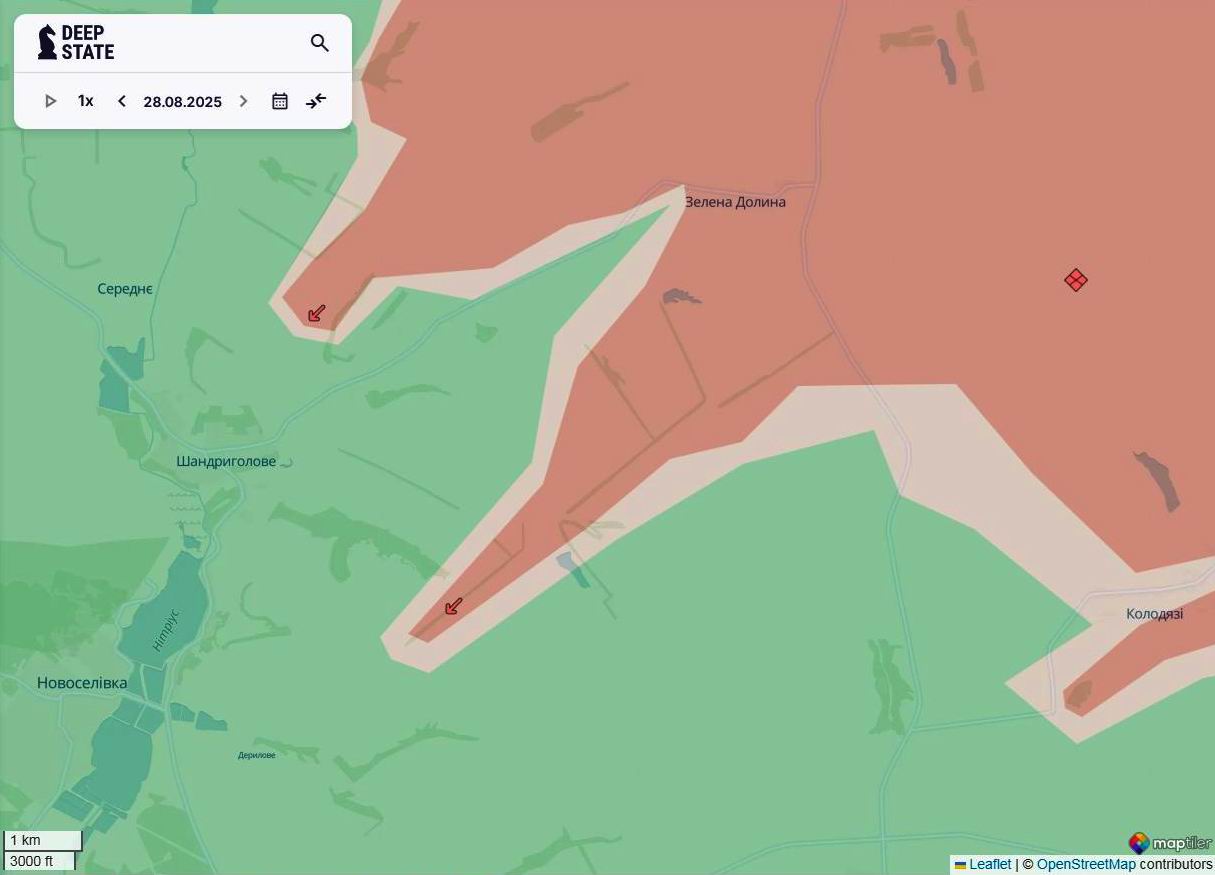Viewport: 1215px width, 875px height.
Task: Click the 1 km scale bar
Action: coord(42,840)
